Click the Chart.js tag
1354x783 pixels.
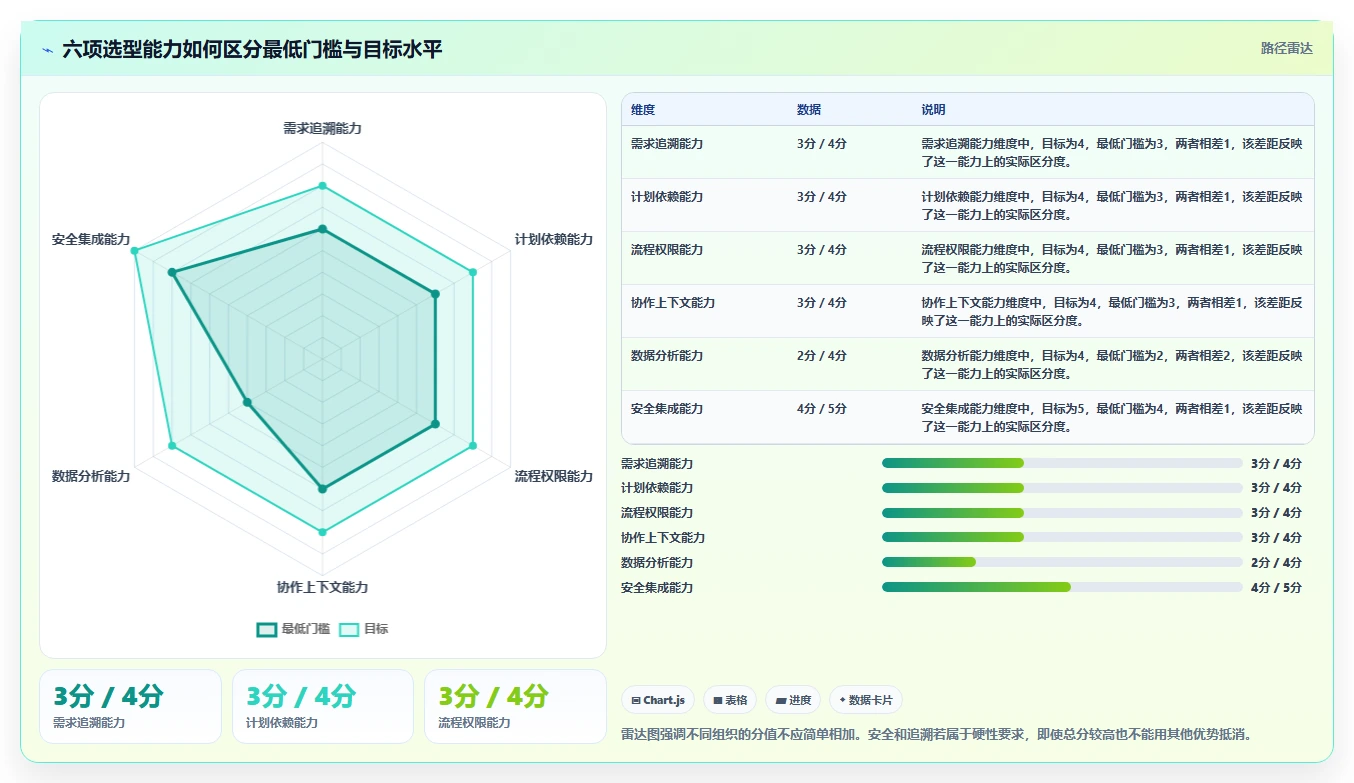coord(658,700)
